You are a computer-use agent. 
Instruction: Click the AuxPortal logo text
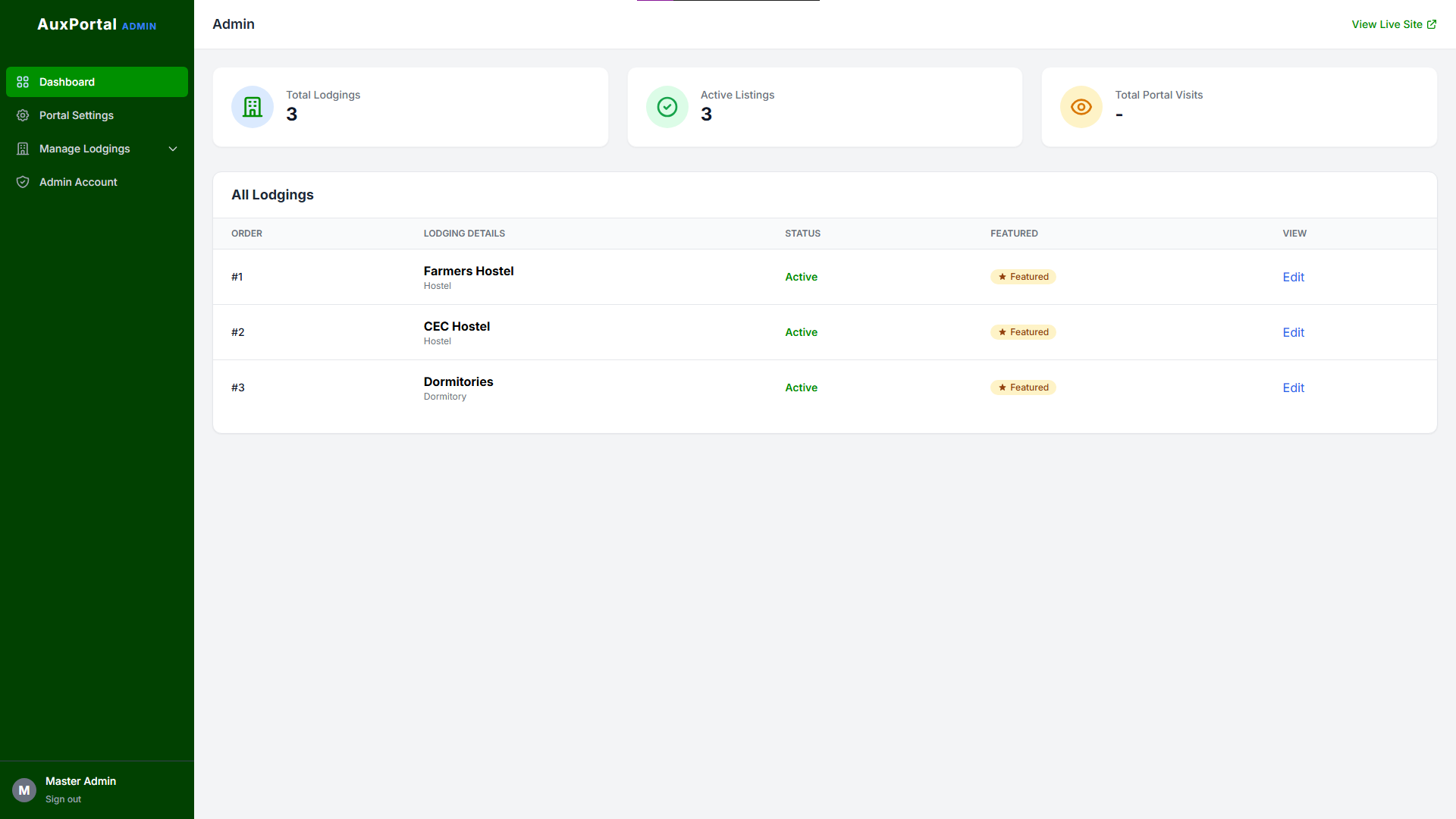(x=77, y=24)
